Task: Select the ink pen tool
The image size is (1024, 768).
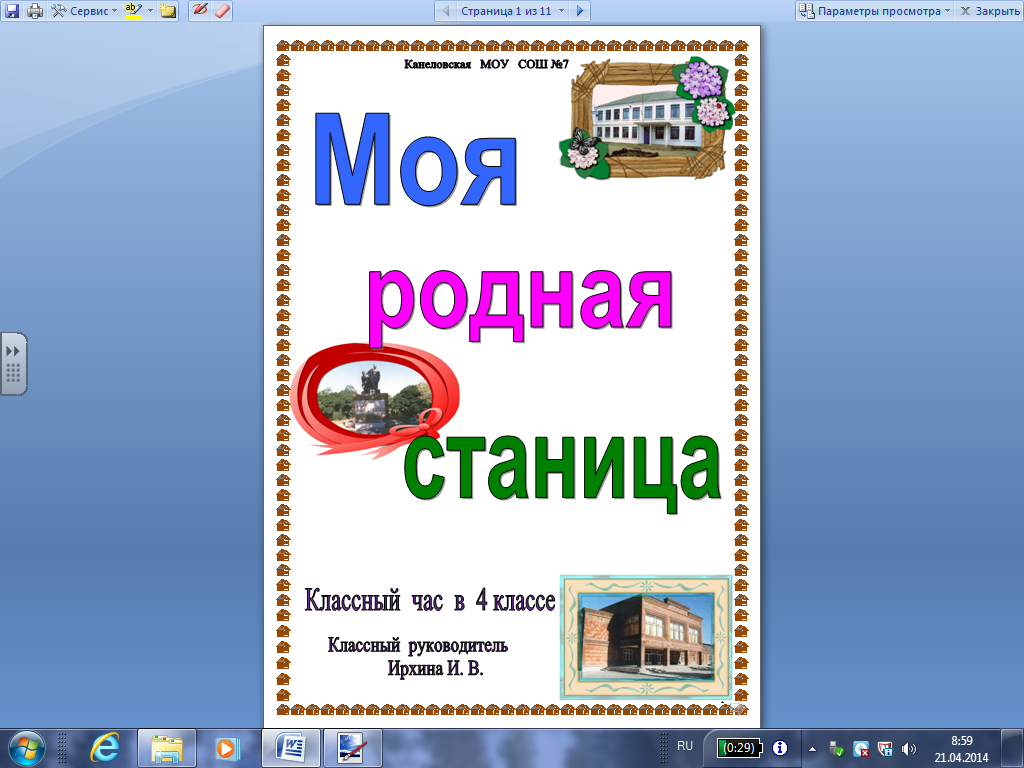Action: pyautogui.click(x=200, y=10)
